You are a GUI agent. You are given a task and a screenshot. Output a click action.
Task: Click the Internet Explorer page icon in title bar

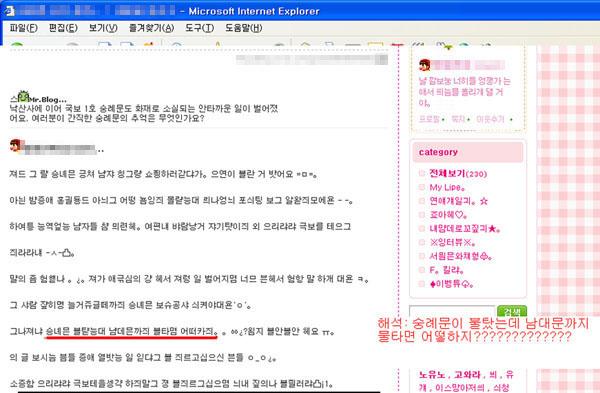click(10, 11)
